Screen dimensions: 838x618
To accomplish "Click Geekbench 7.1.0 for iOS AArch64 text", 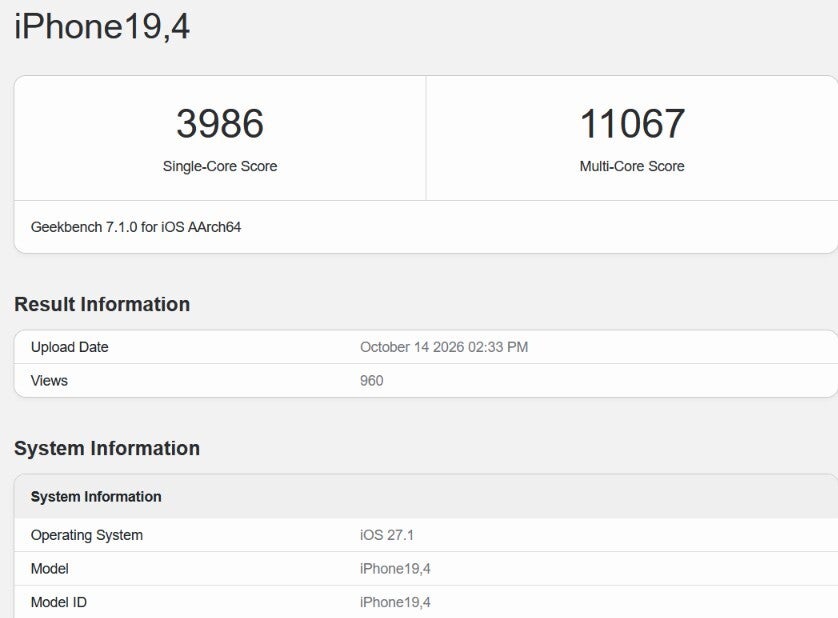I will click(136, 227).
